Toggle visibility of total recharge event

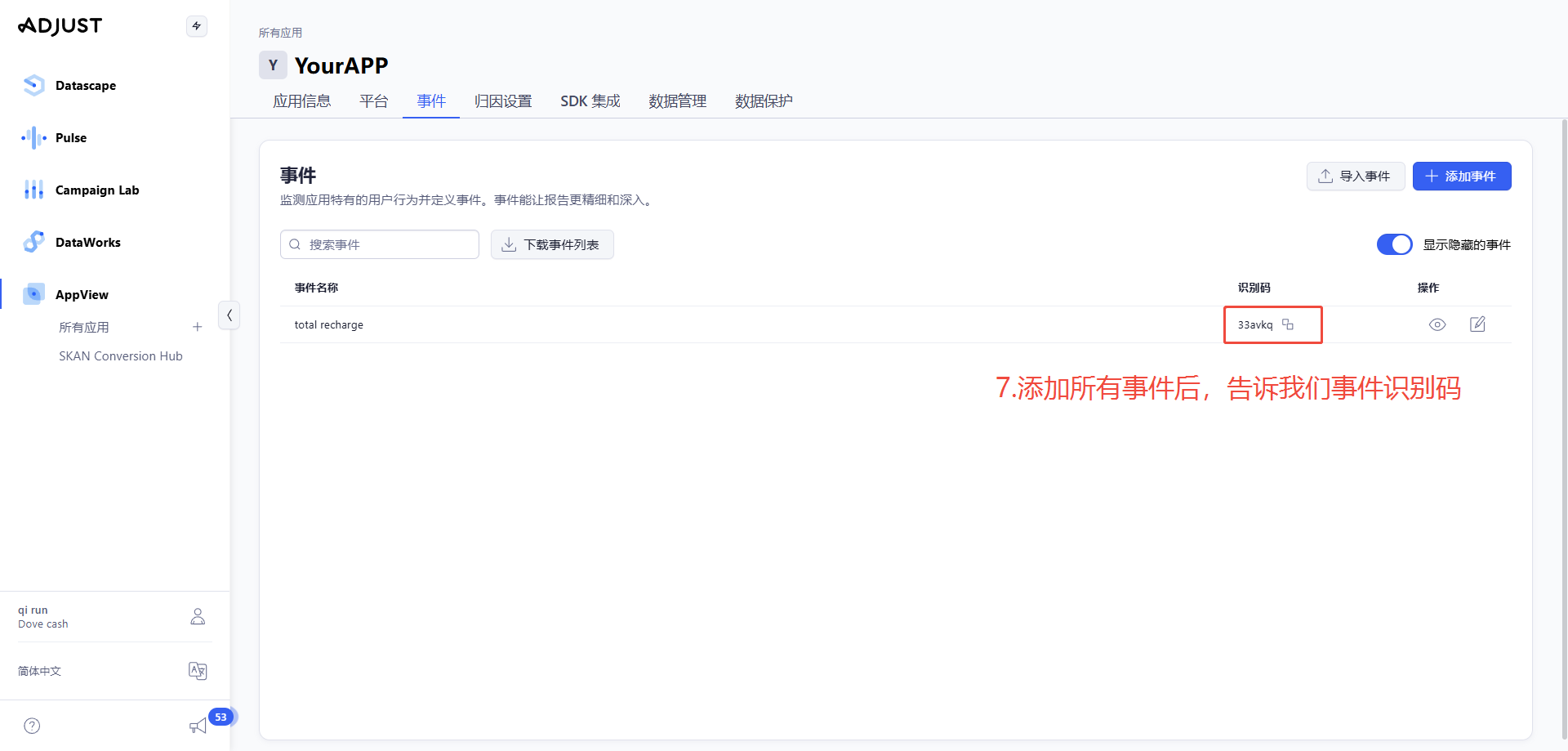[1437, 324]
